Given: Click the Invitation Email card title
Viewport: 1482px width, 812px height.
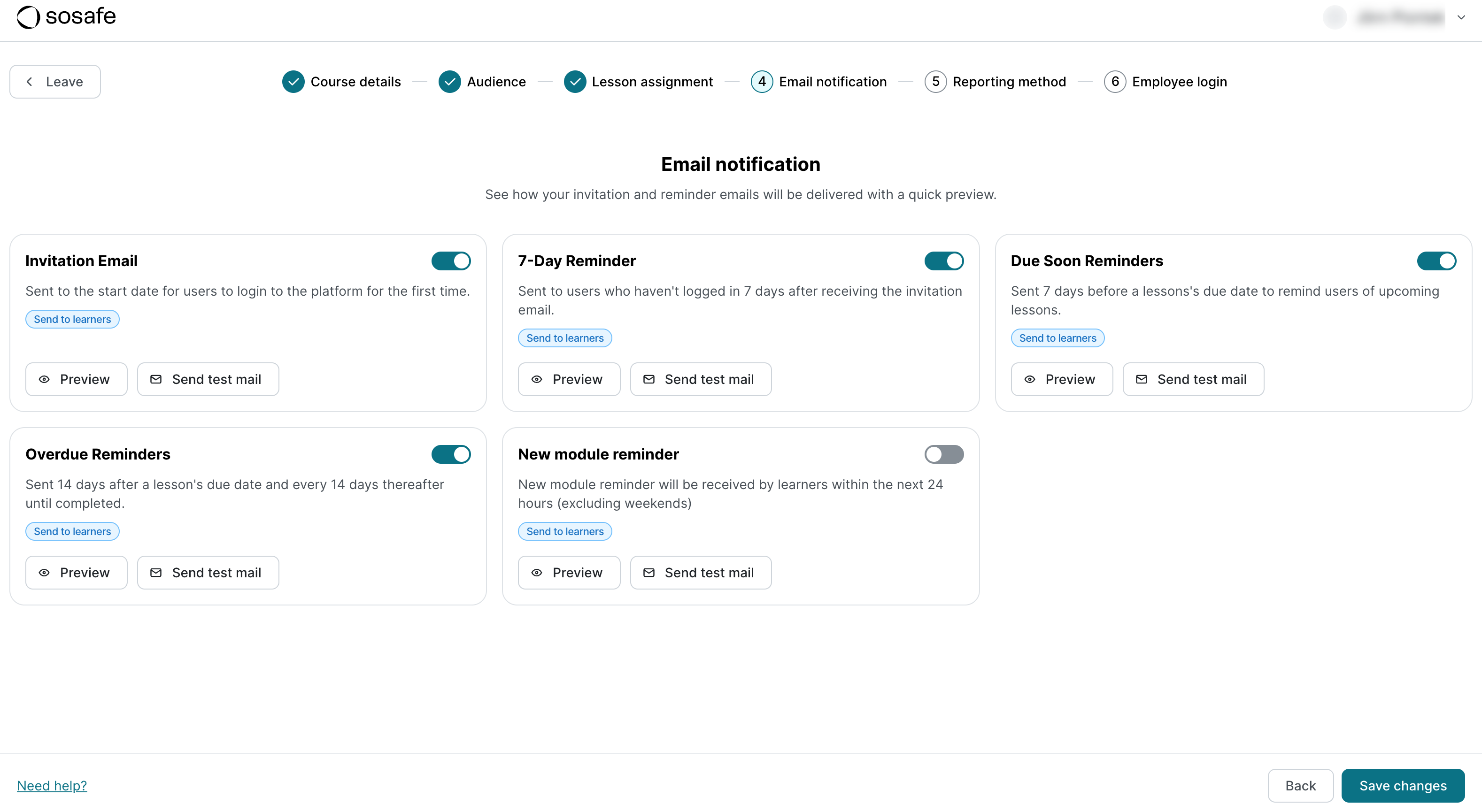Looking at the screenshot, I should 81,261.
